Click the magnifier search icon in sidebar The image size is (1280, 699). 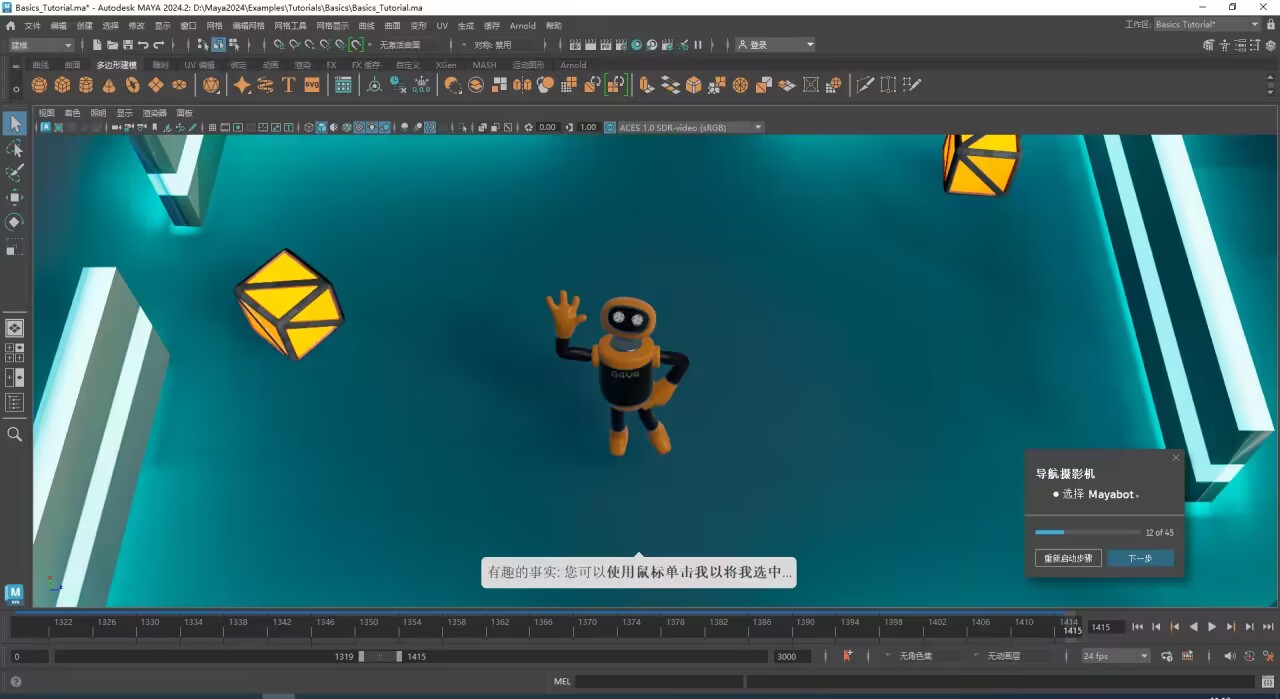pyautogui.click(x=15, y=434)
